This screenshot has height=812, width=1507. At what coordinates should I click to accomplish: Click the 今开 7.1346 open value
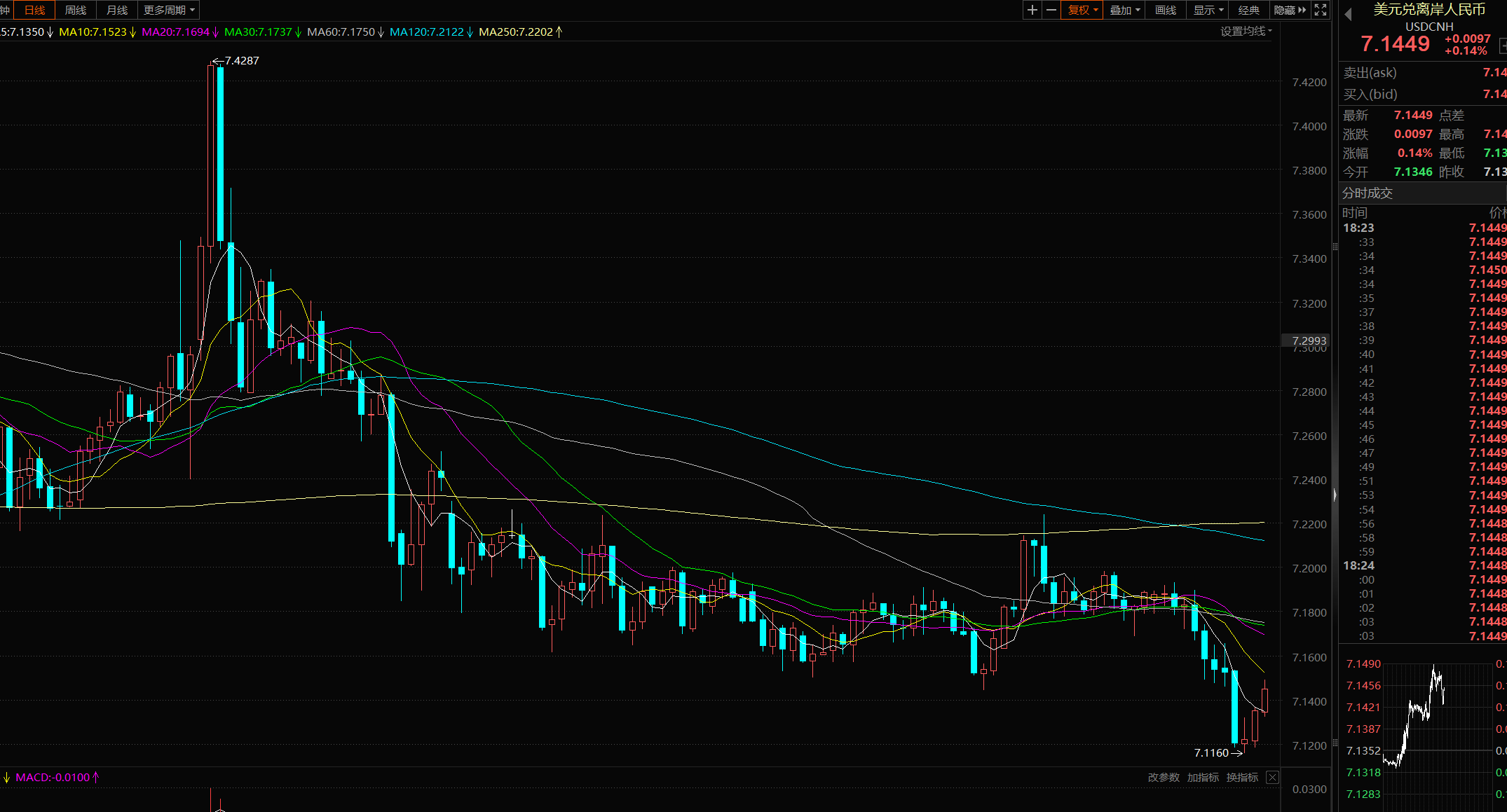click(1413, 172)
